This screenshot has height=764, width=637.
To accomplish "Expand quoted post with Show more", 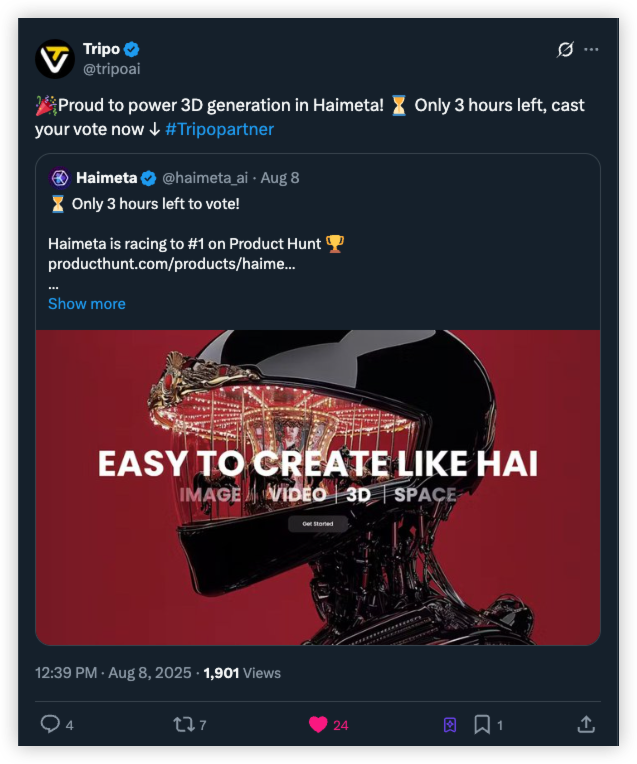I will tap(87, 303).
